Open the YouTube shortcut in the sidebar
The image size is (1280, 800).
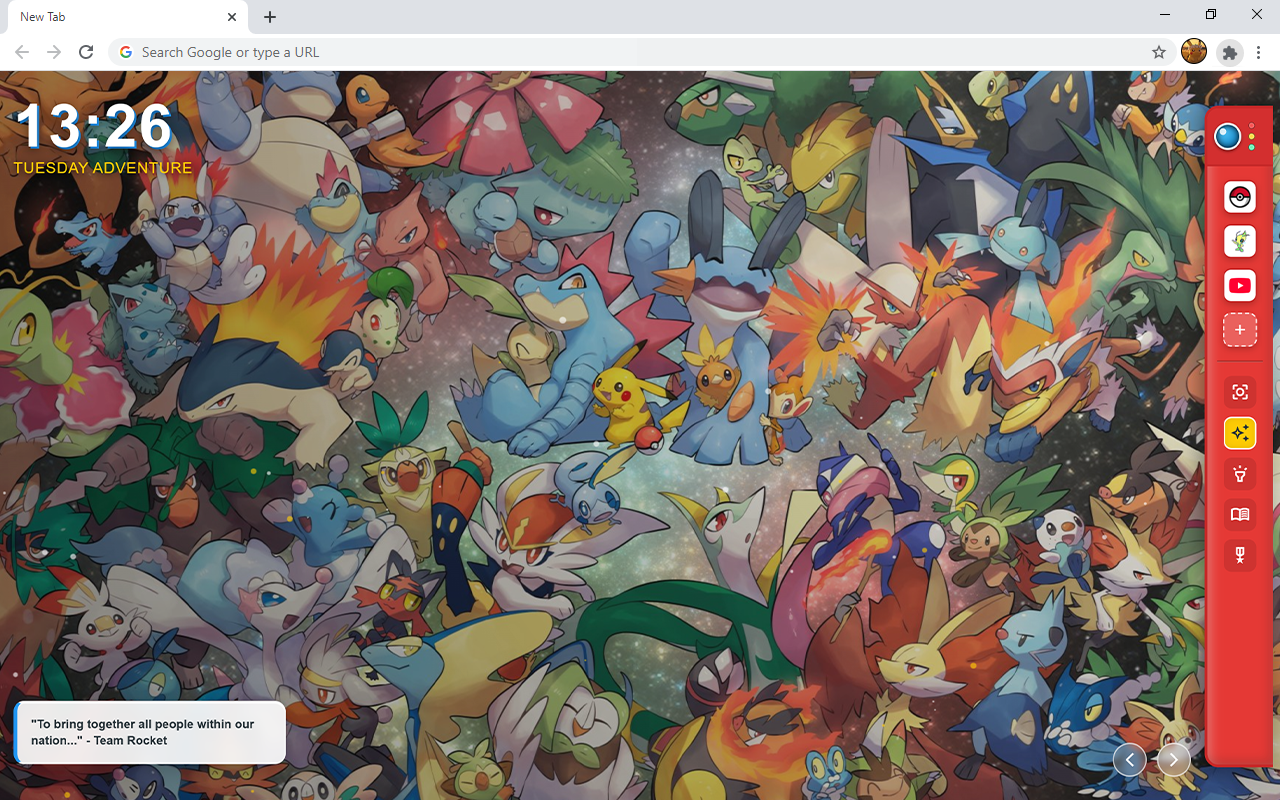[x=1239, y=286]
